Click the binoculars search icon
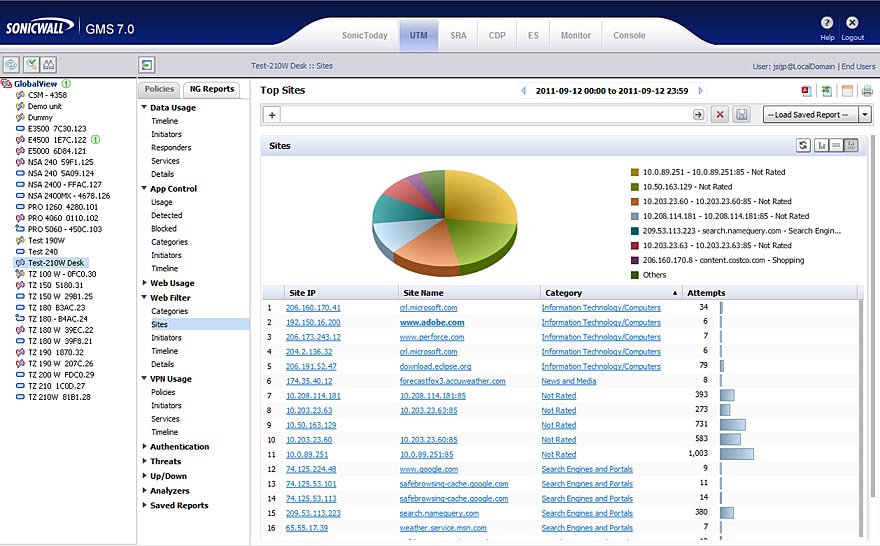This screenshot has width=880, height=546. click(49, 65)
